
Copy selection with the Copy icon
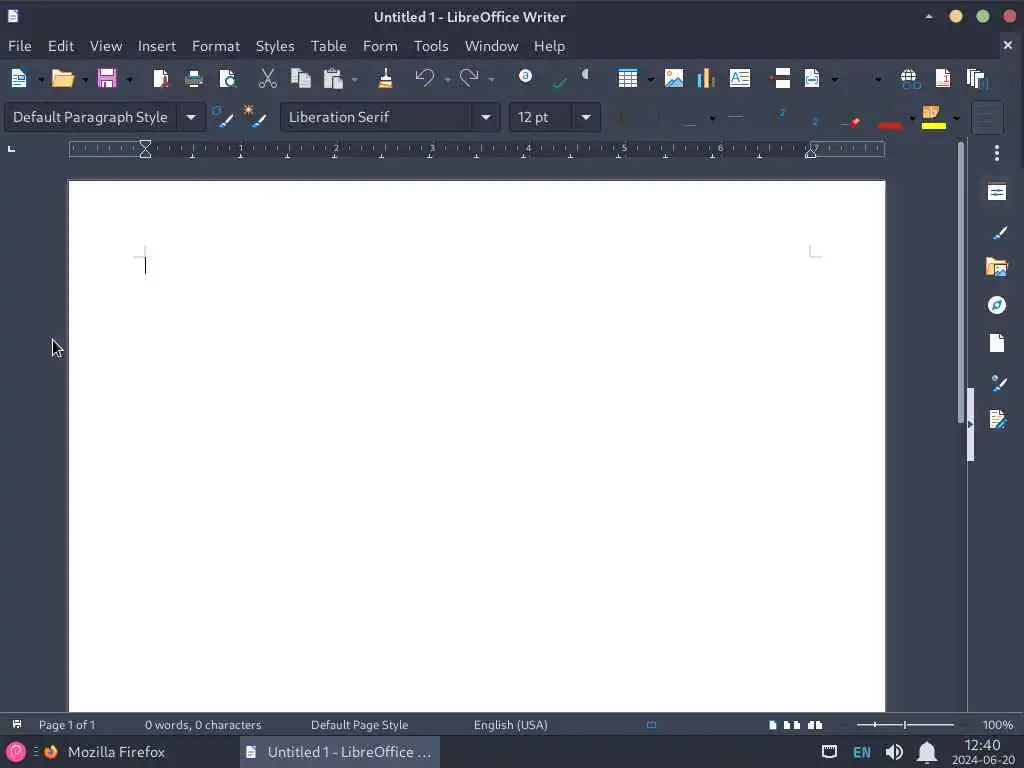point(300,79)
